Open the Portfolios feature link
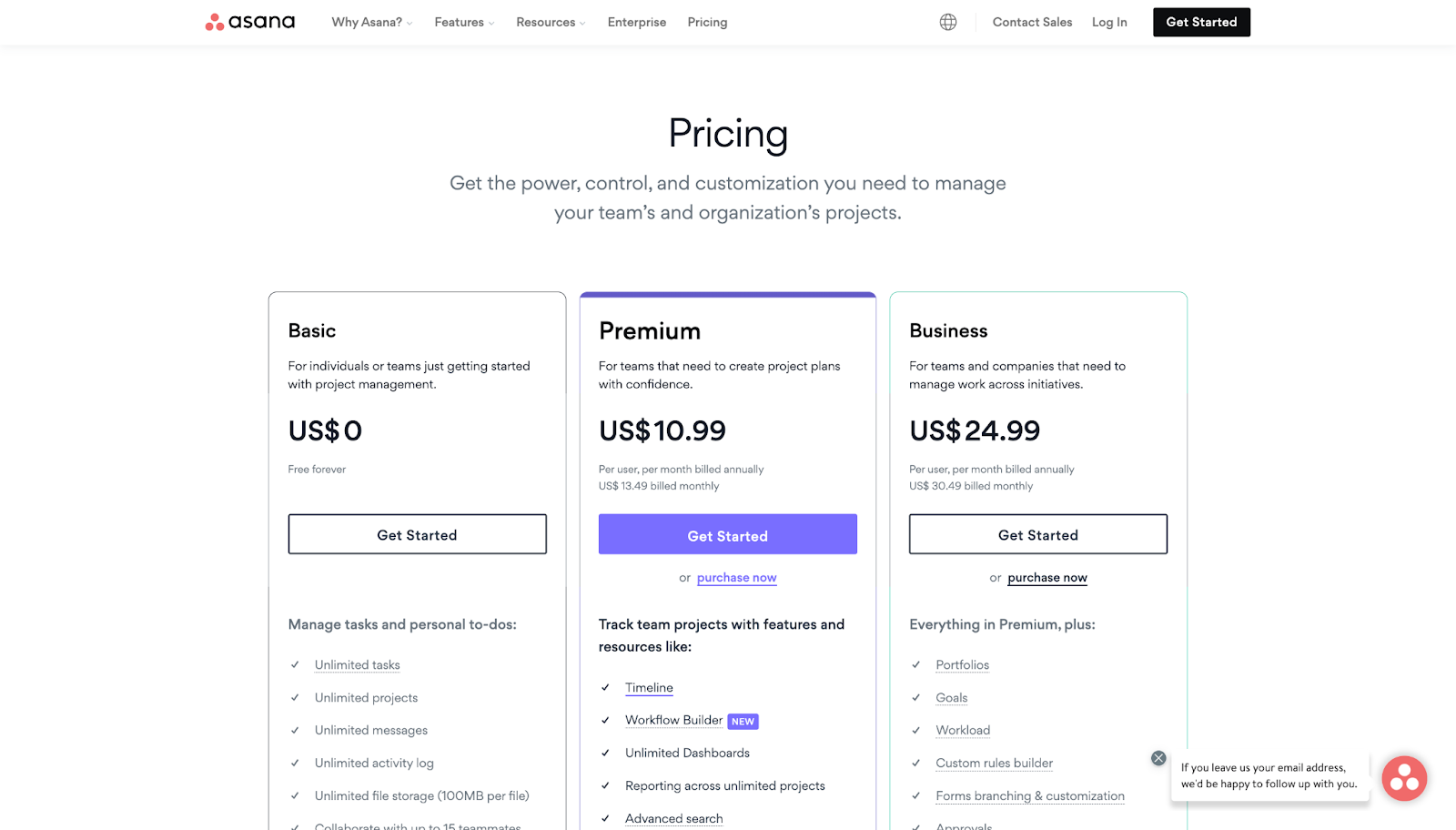Viewport: 1456px width, 830px height. (962, 665)
